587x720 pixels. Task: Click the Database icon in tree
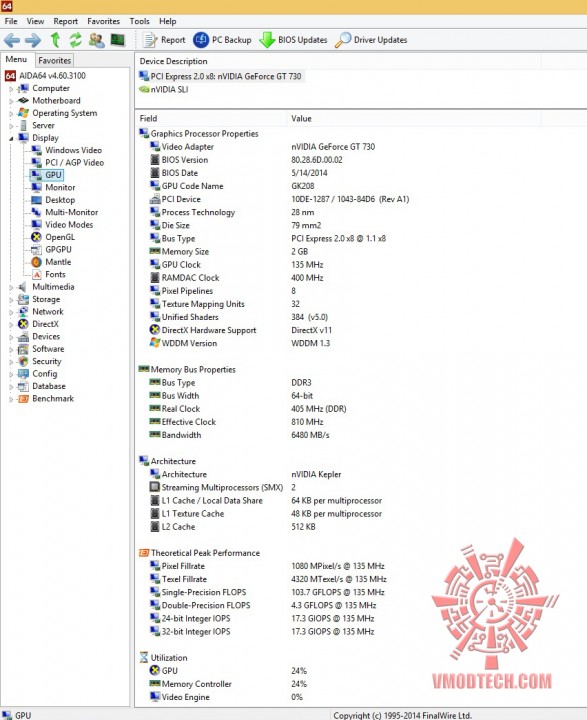click(23, 386)
